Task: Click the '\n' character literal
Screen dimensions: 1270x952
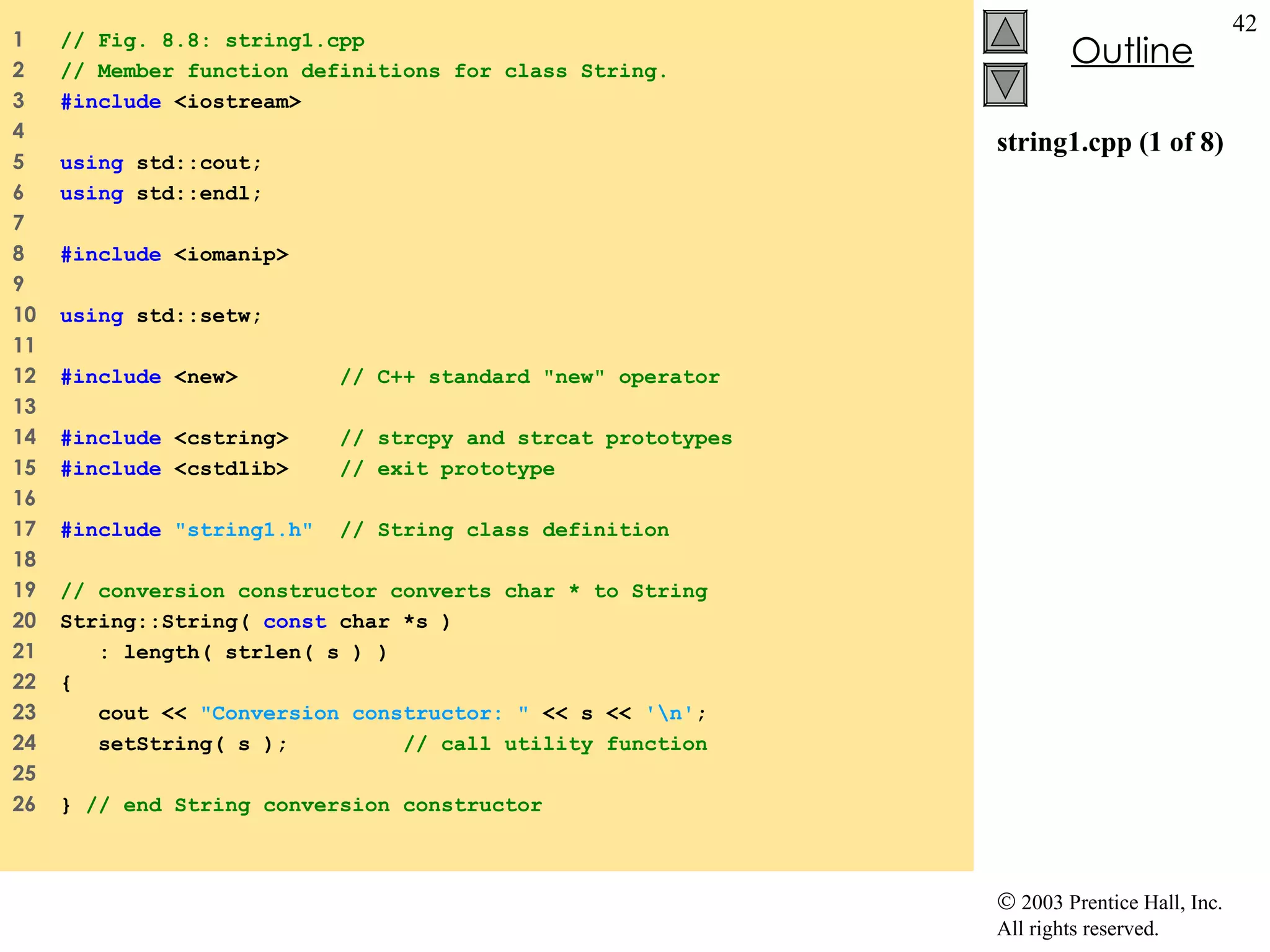Action: coord(669,713)
